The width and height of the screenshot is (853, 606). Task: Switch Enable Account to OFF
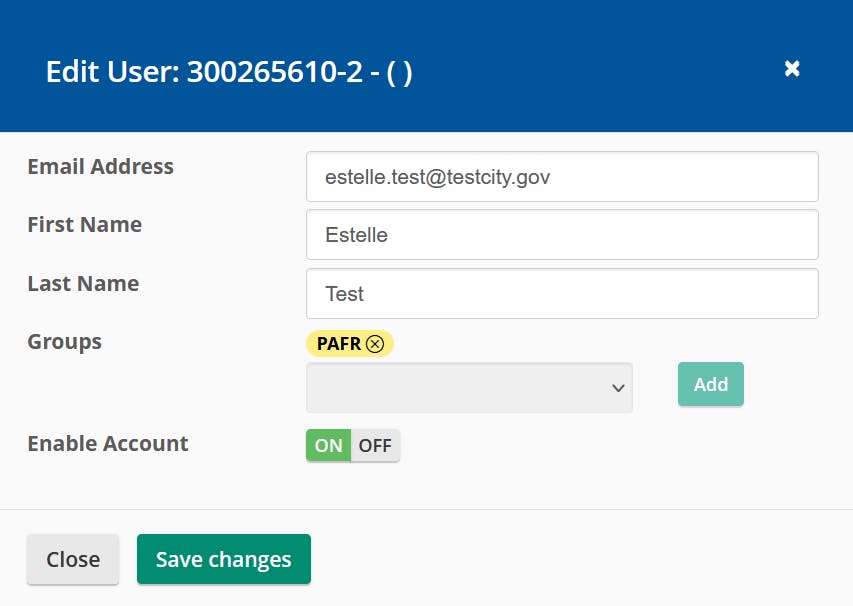(375, 446)
